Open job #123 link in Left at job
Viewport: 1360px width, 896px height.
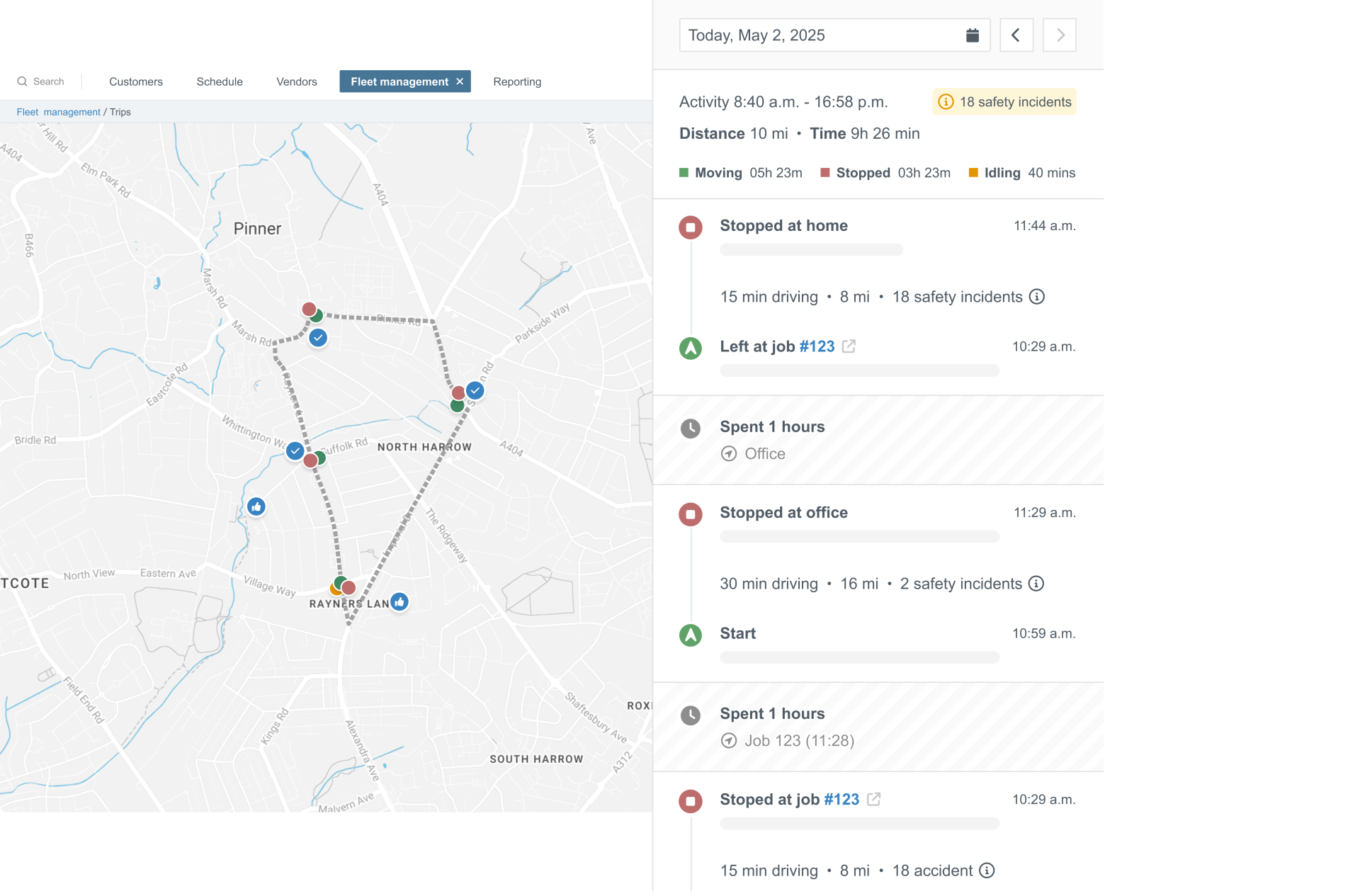coord(817,346)
